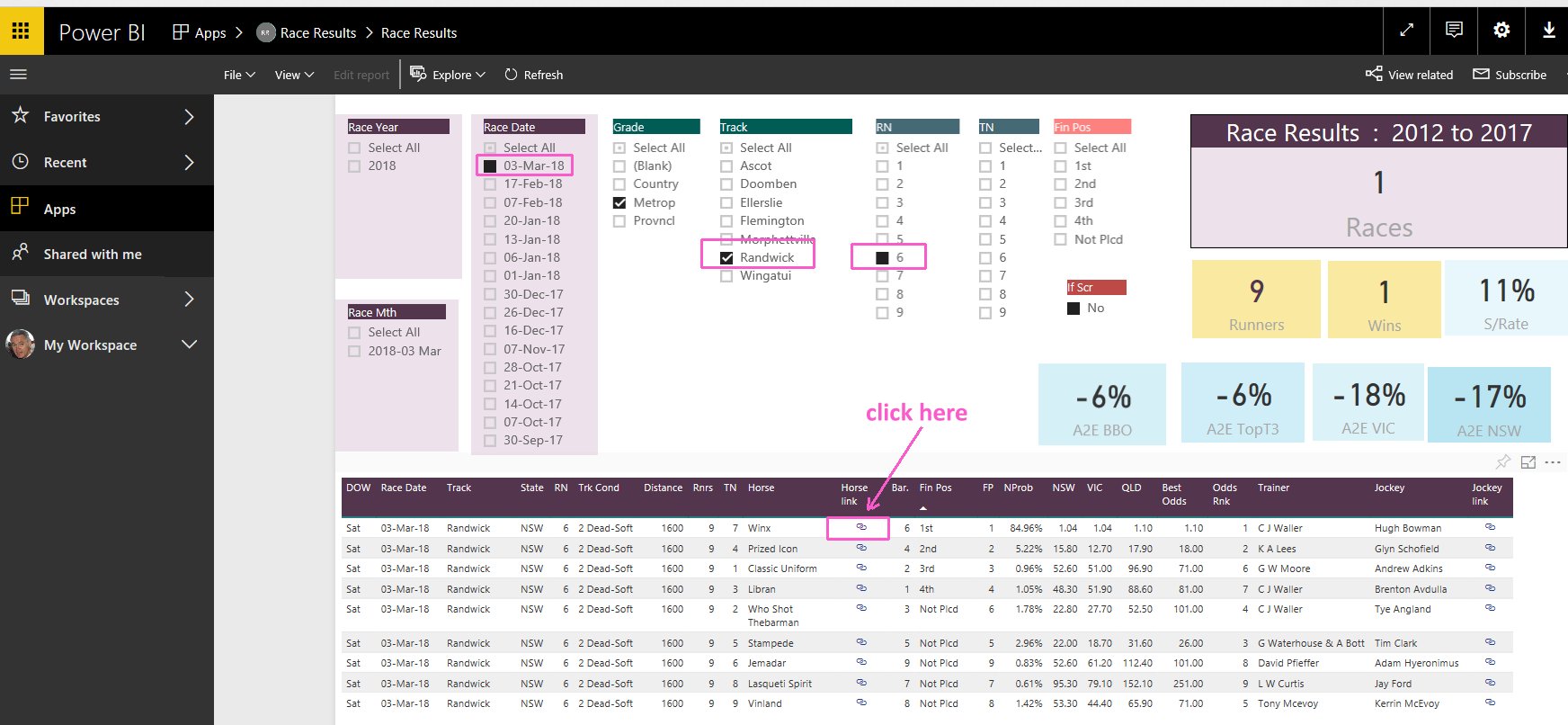The height and width of the screenshot is (725, 1568).
Task: Click the Apps icon in the sidebar
Action: pyautogui.click(x=20, y=207)
